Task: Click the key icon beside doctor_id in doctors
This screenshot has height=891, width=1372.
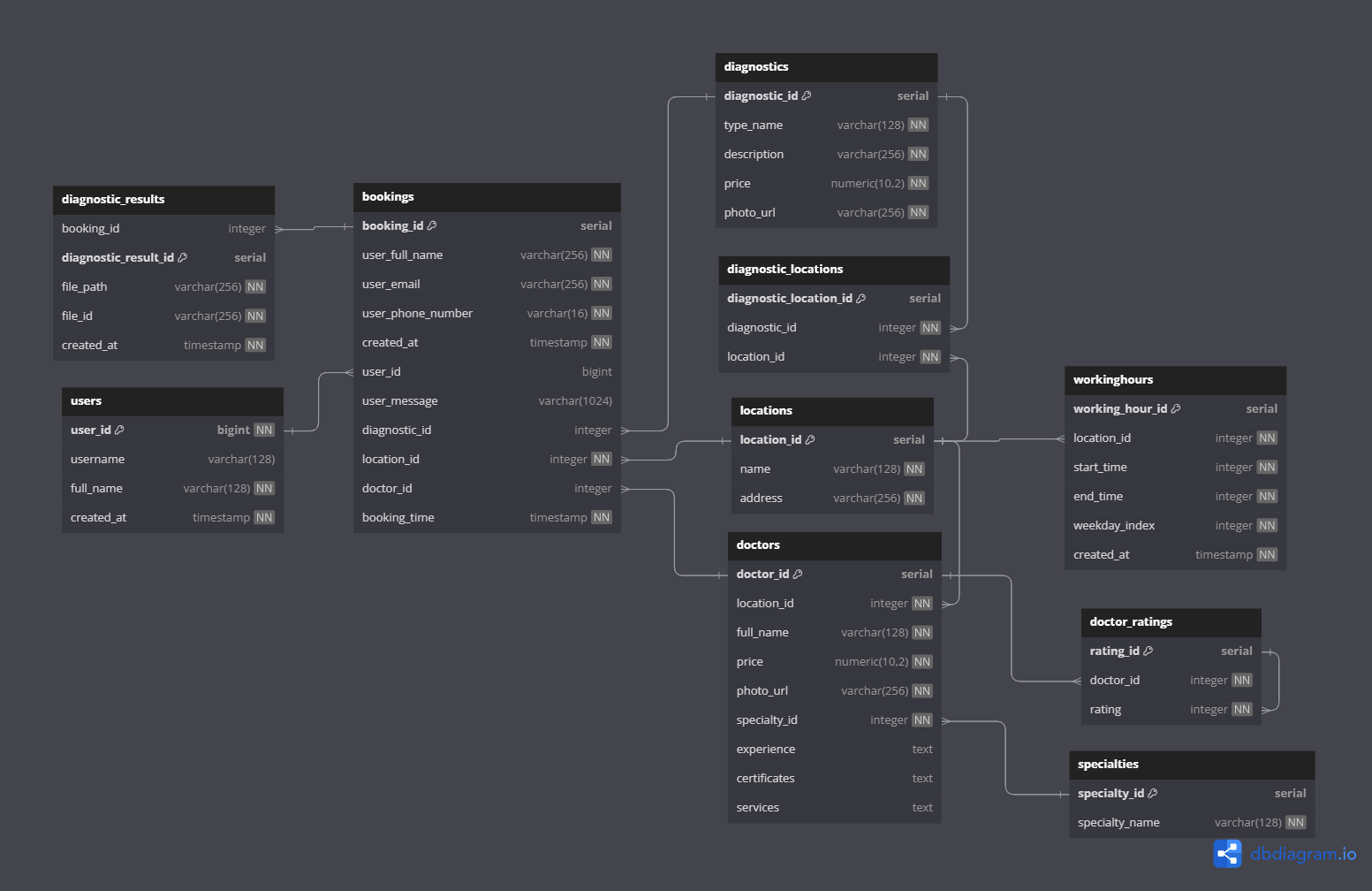Action: (x=798, y=575)
